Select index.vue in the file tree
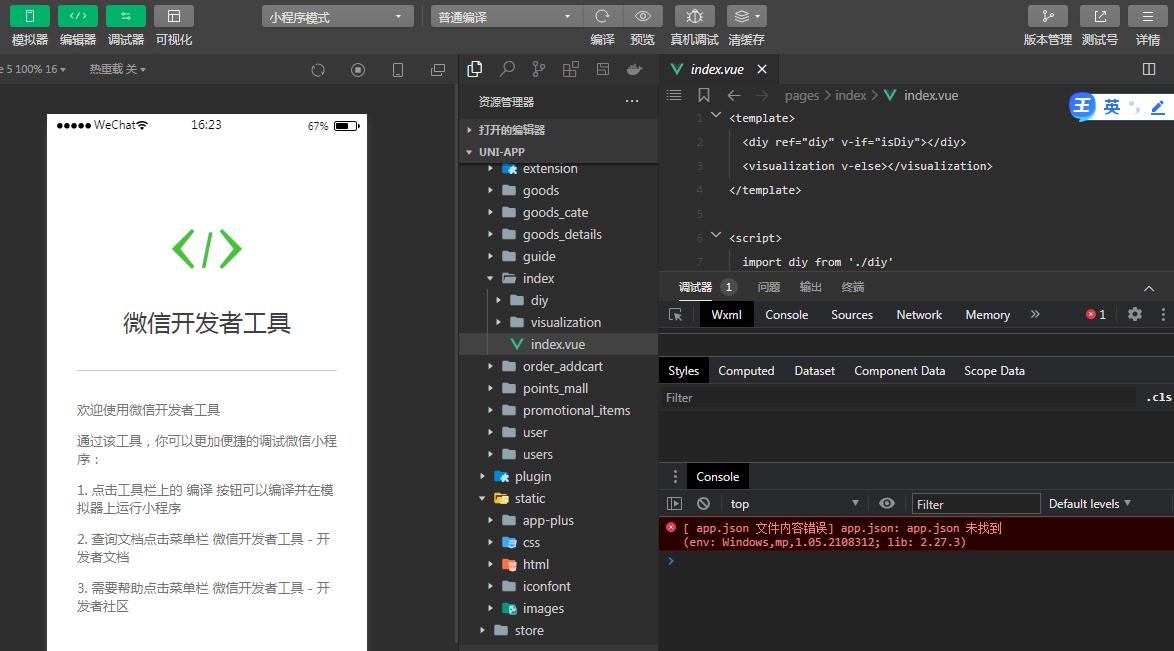This screenshot has height=651, width=1174. pos(559,345)
